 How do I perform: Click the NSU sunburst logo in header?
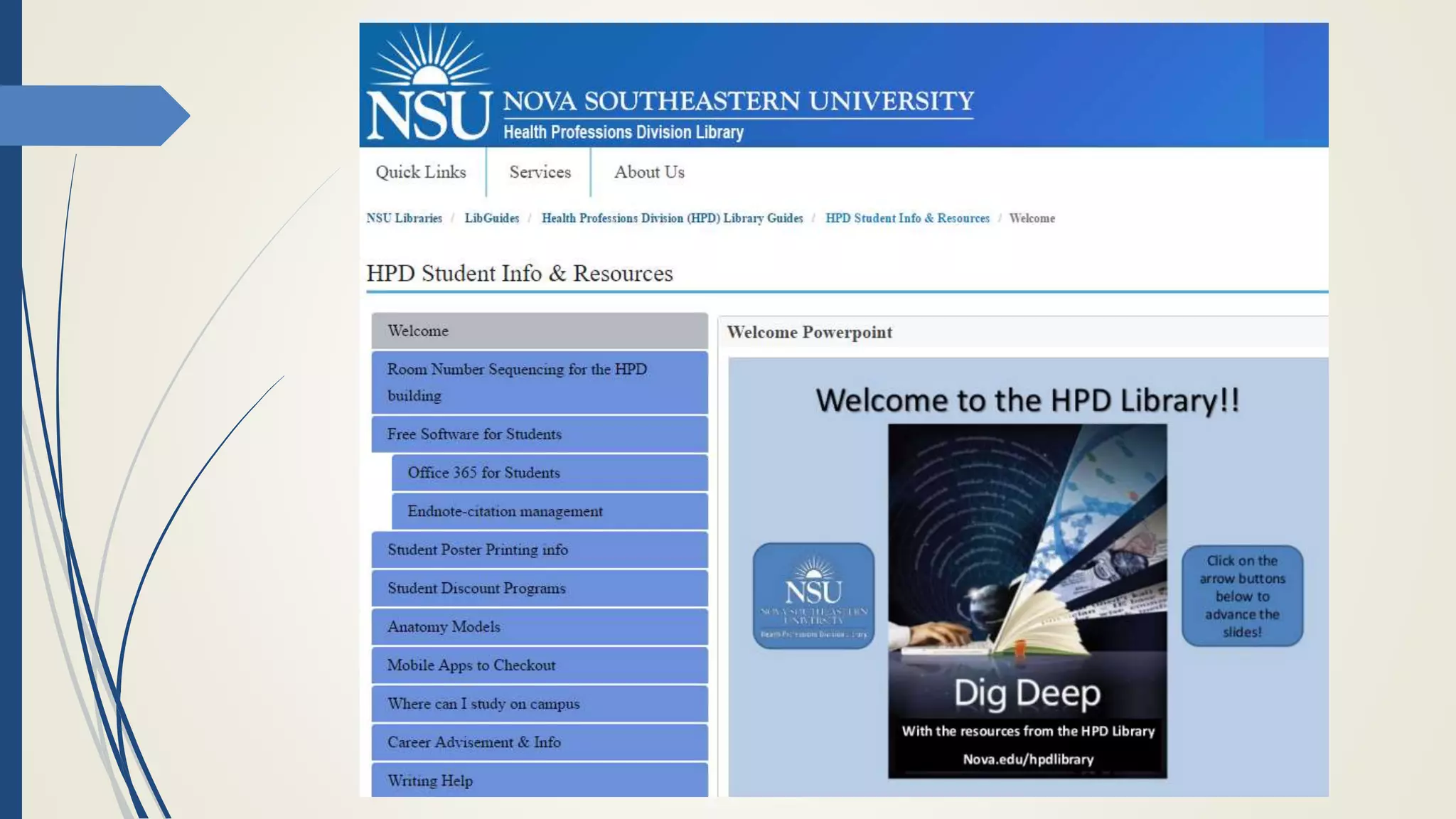429,85
